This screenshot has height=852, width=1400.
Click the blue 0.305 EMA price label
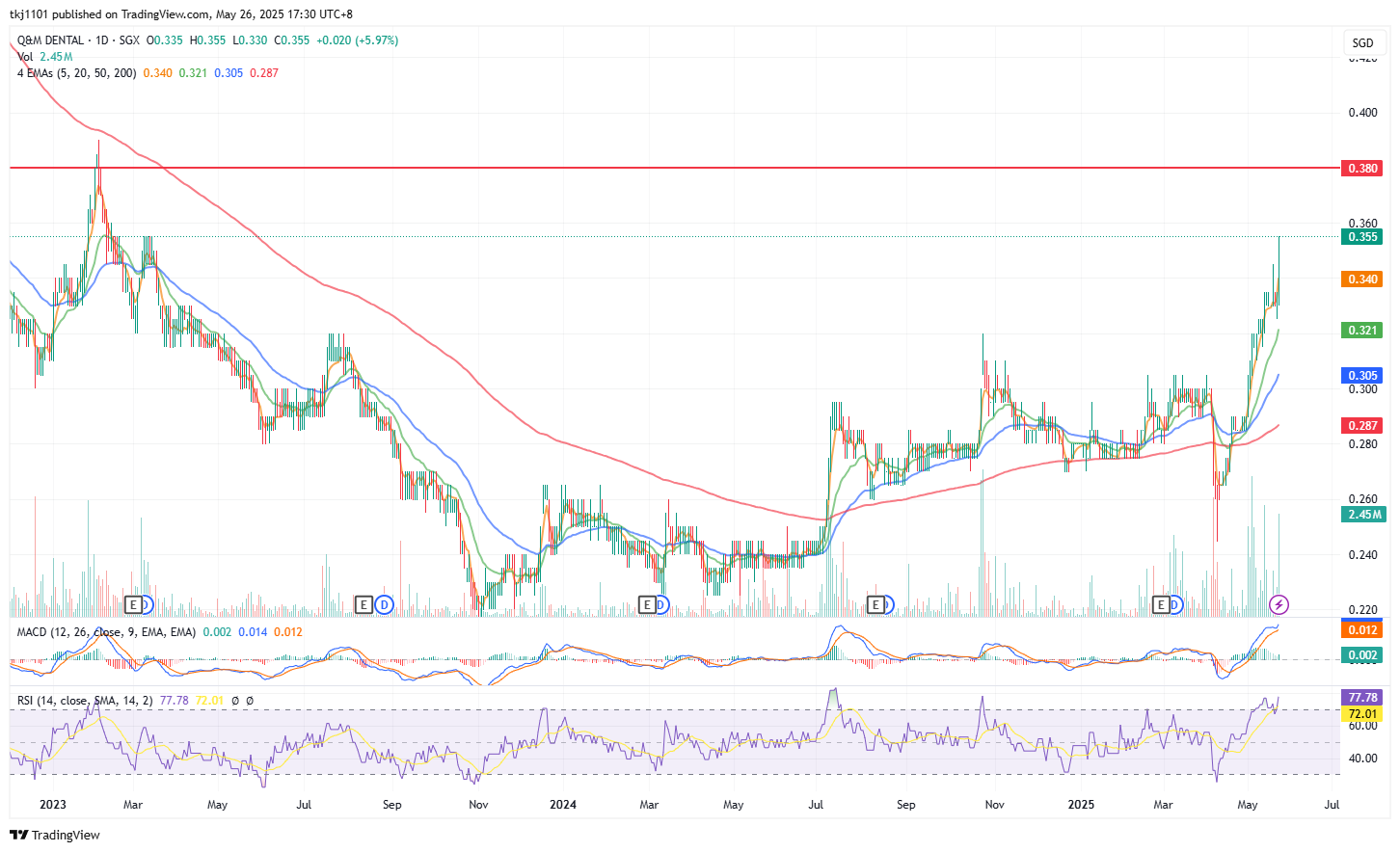pos(1362,375)
